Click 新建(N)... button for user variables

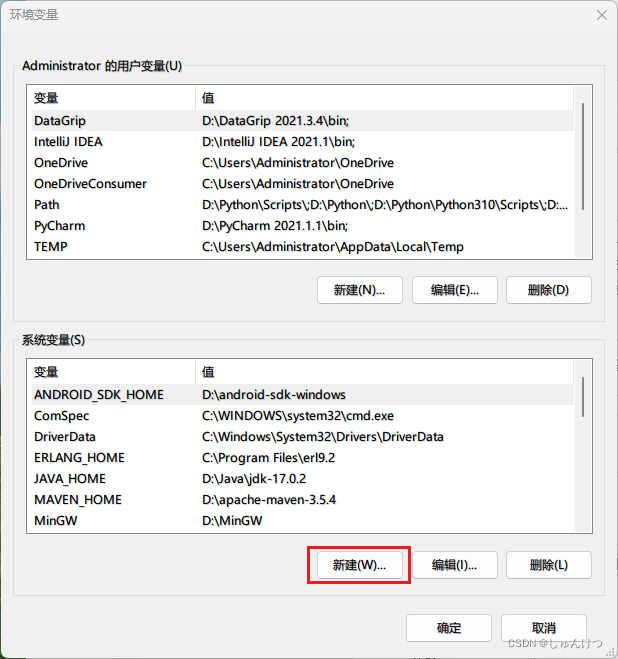click(x=359, y=290)
